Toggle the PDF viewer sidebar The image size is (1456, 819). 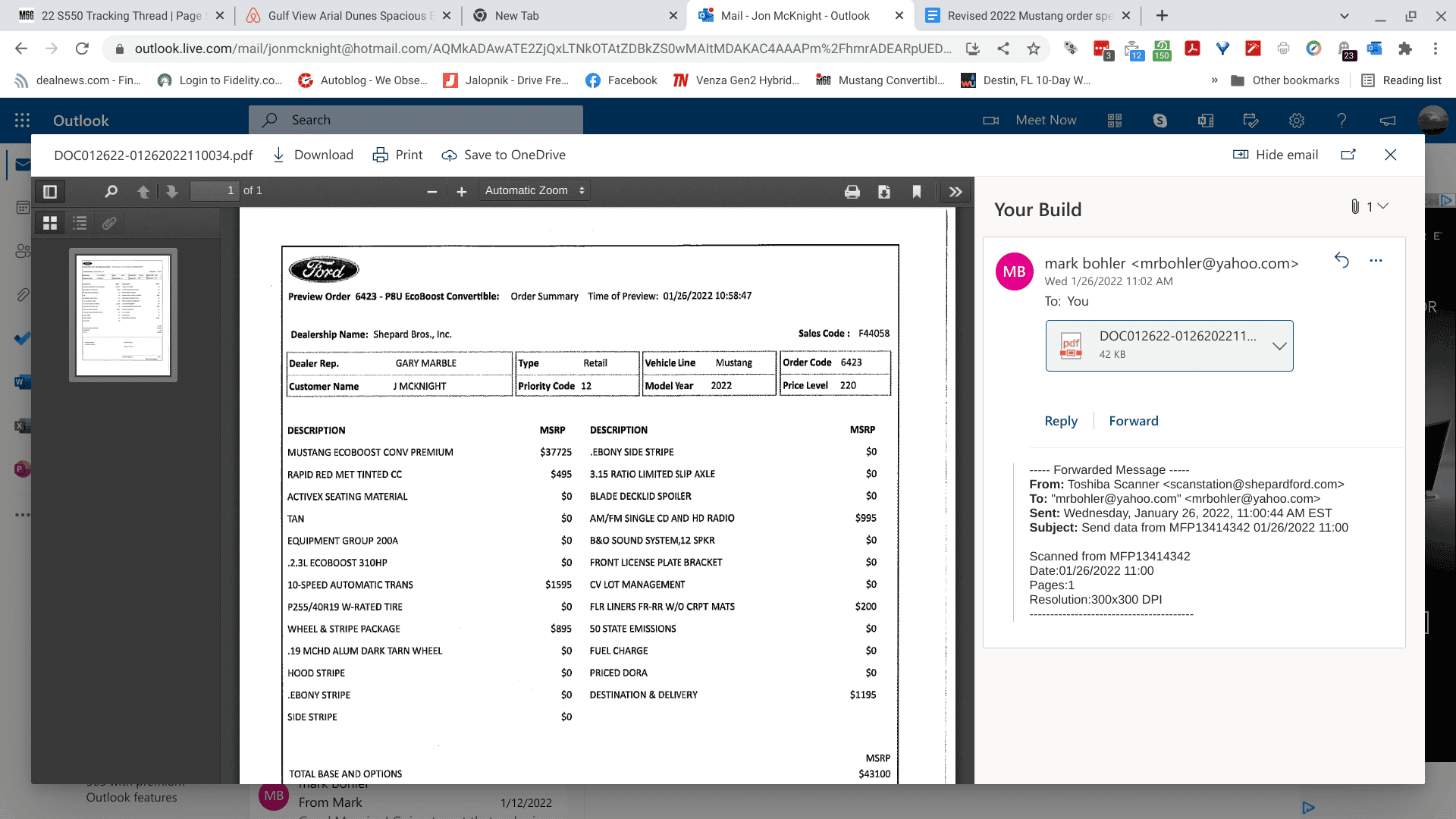coord(50,192)
